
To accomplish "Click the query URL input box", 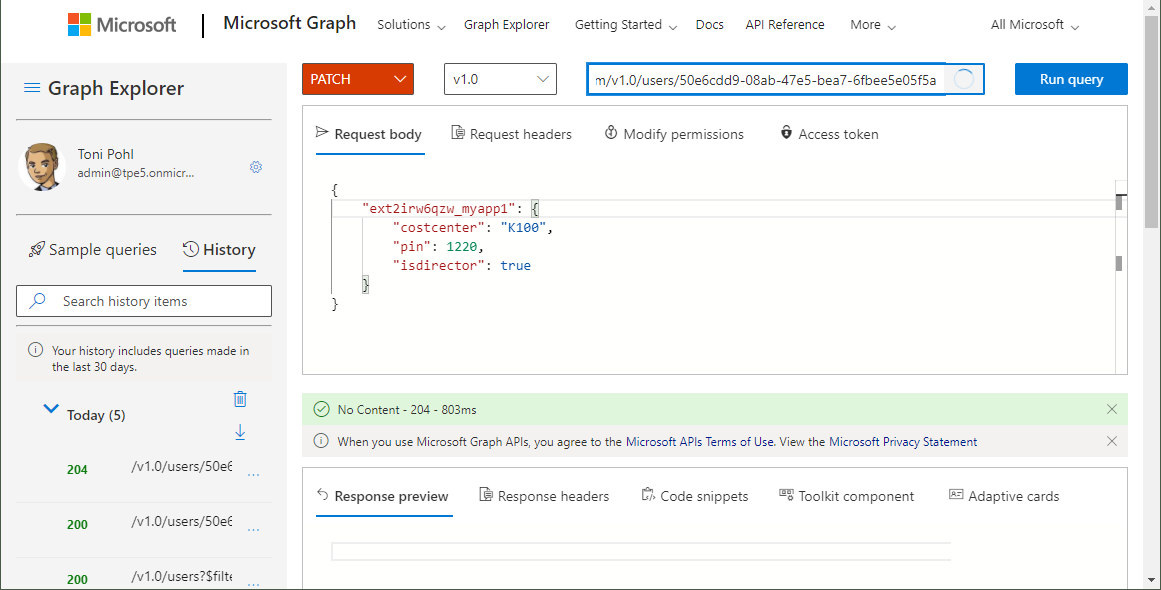I will point(766,80).
